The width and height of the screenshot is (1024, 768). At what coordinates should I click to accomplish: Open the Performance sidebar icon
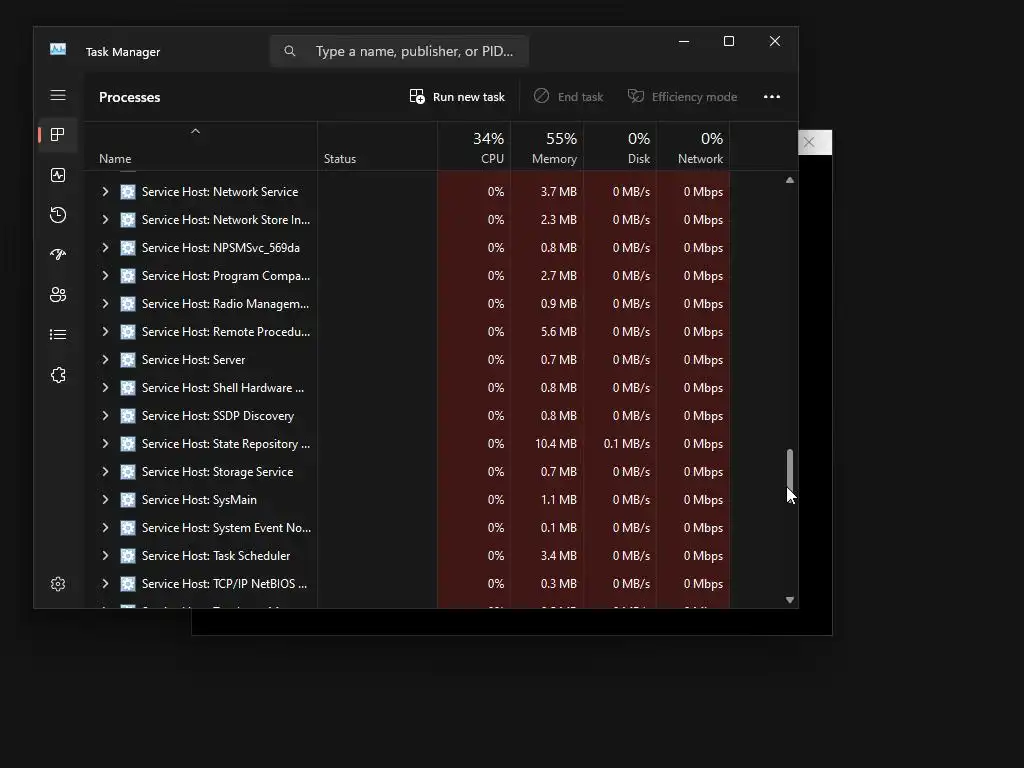58,175
